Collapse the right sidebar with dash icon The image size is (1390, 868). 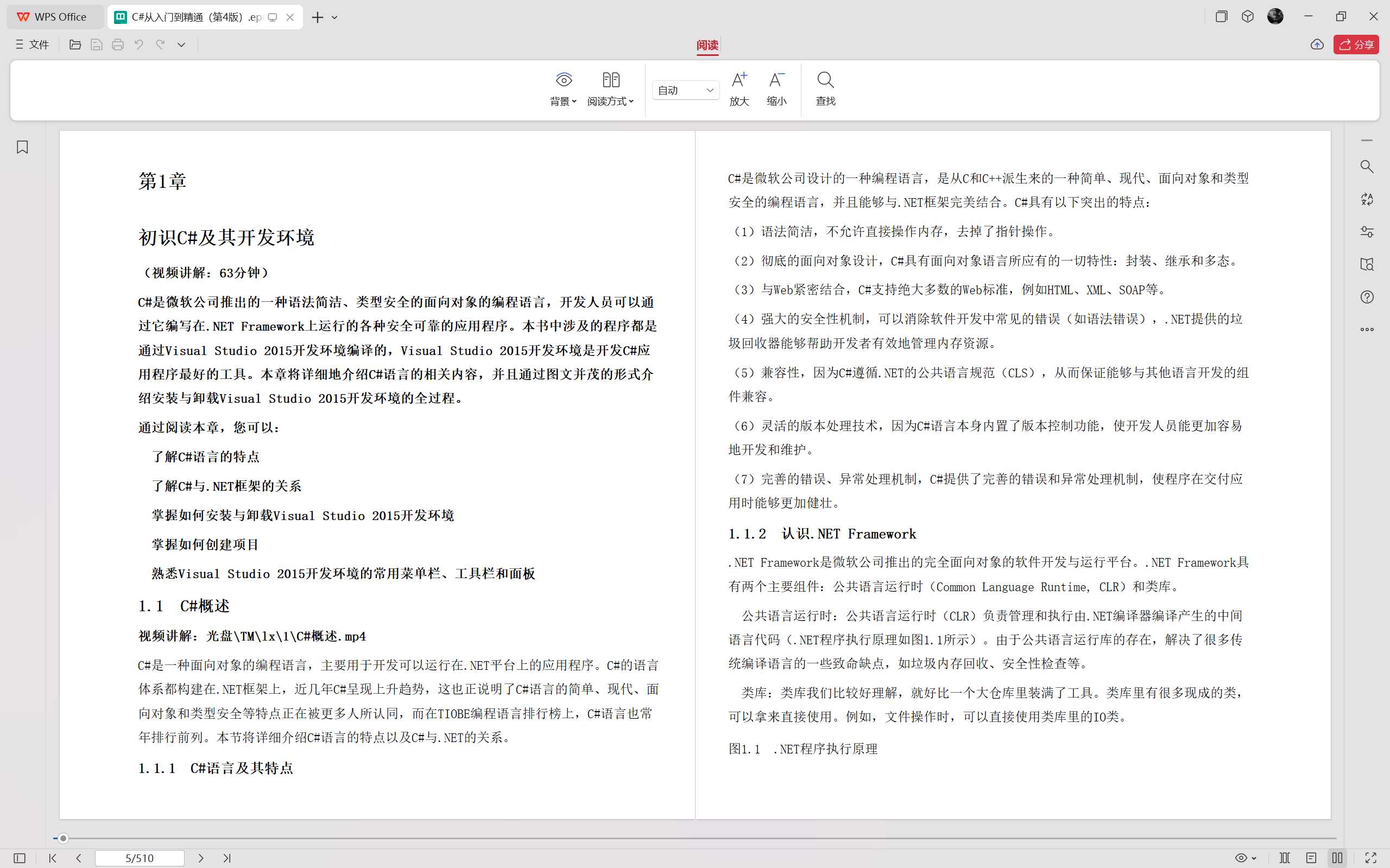1367,140
